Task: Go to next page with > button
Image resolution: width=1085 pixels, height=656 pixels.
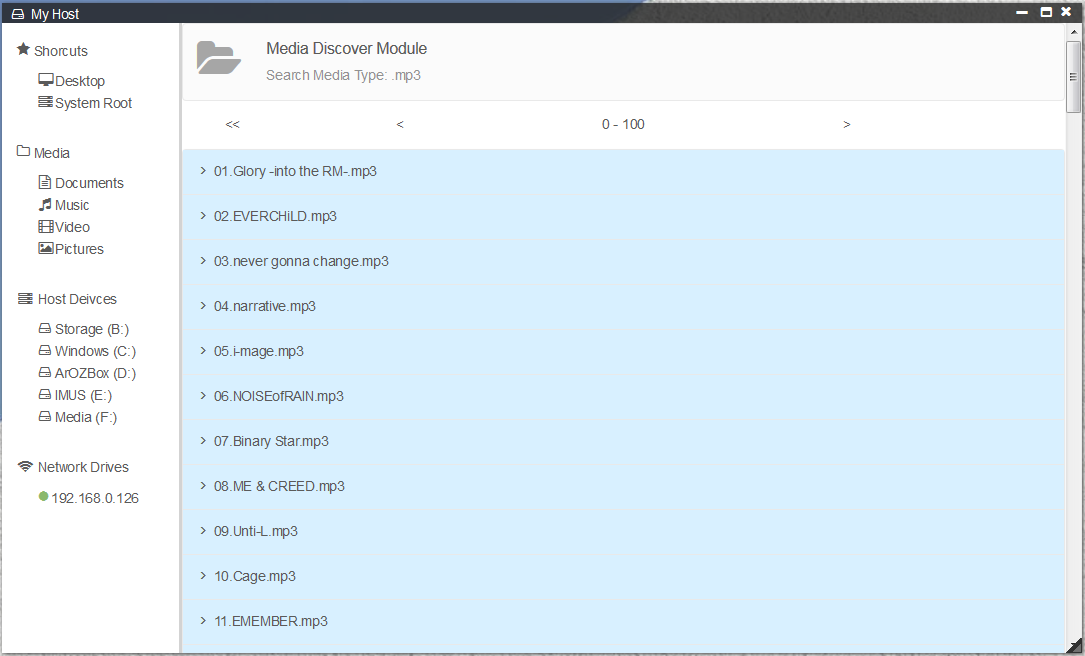Action: click(846, 125)
